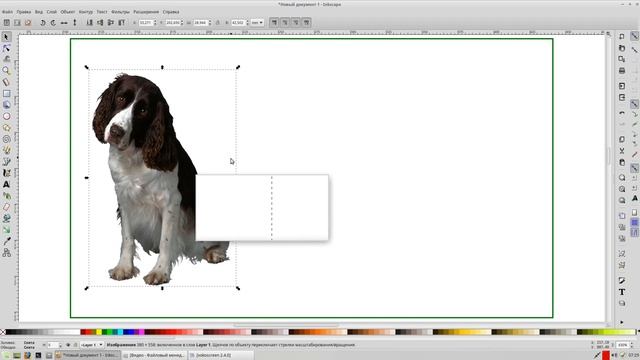The height and width of the screenshot is (360, 640).
Task: Select the Calligraphy tool
Action: click(7, 173)
